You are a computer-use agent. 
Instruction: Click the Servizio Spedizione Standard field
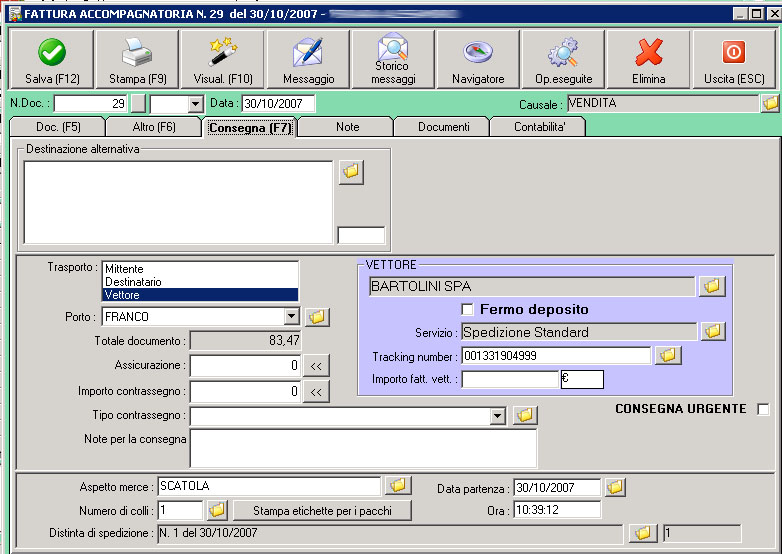[579, 332]
